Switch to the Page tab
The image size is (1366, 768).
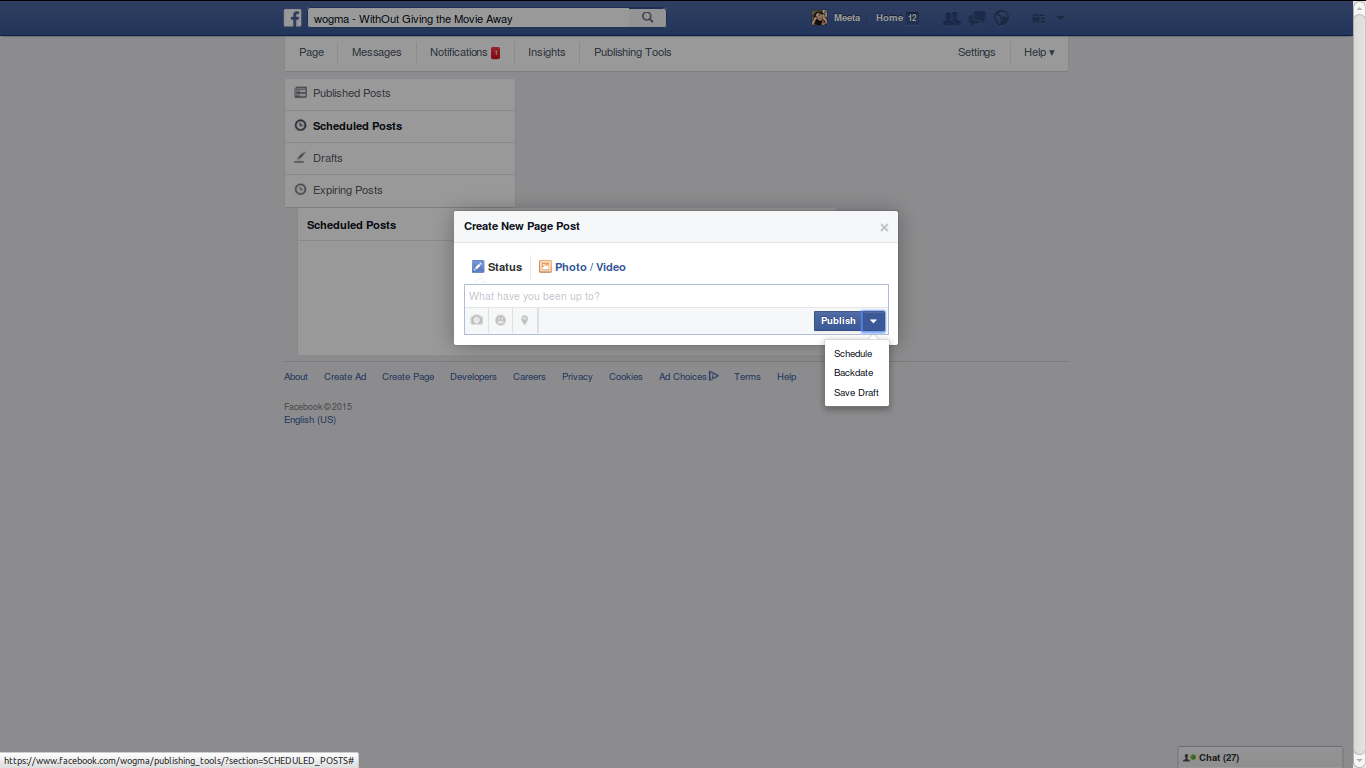(x=311, y=52)
